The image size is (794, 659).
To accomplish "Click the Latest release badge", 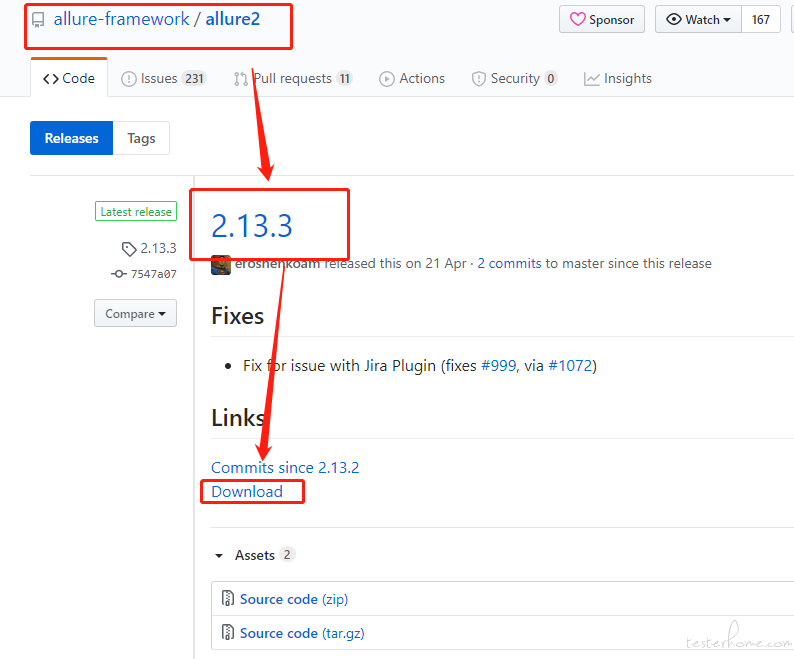I will pos(136,211).
